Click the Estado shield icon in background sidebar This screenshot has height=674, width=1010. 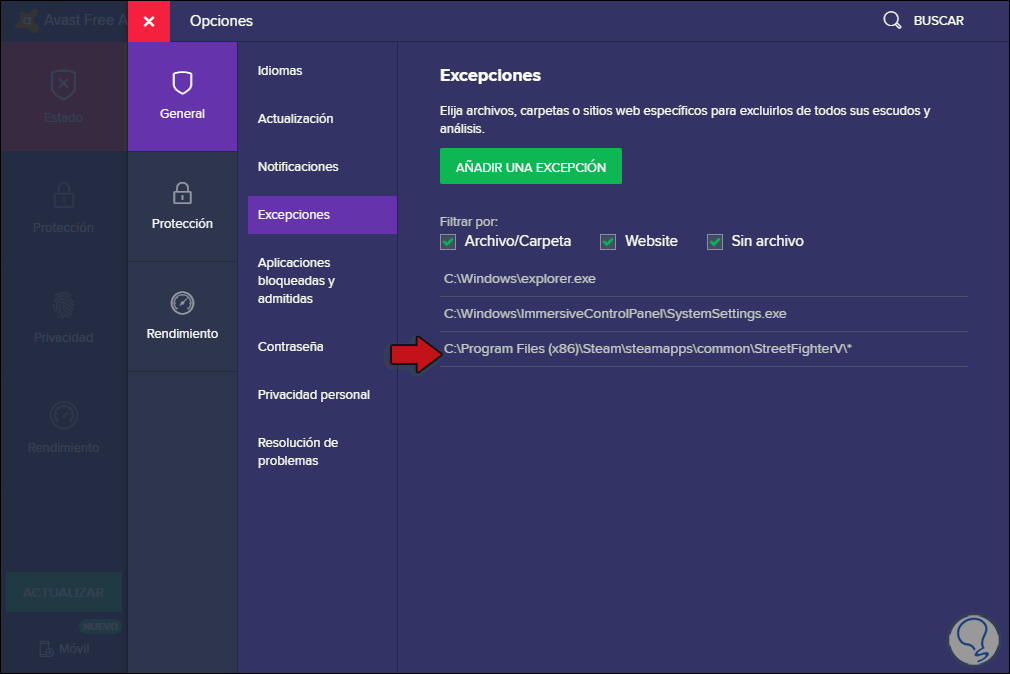coord(63,83)
